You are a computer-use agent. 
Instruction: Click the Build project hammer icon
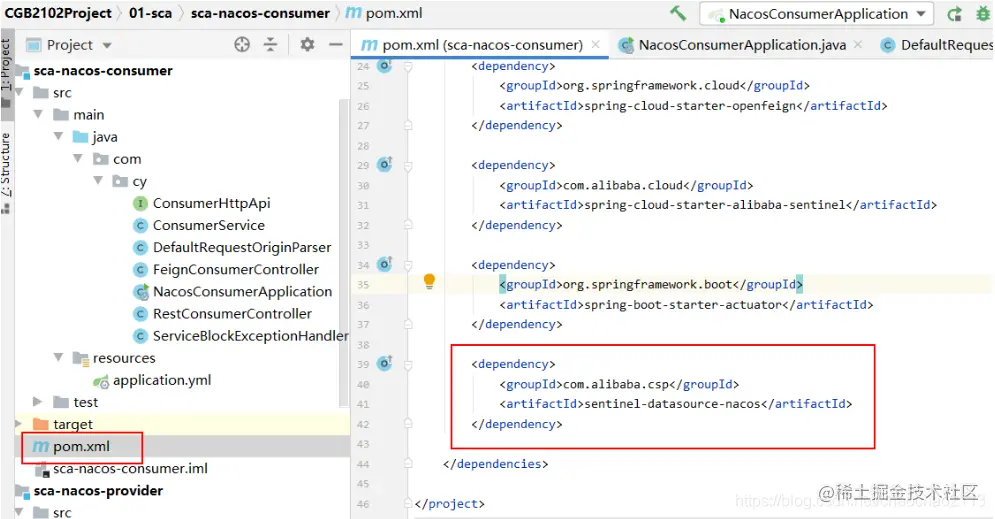pyautogui.click(x=678, y=13)
